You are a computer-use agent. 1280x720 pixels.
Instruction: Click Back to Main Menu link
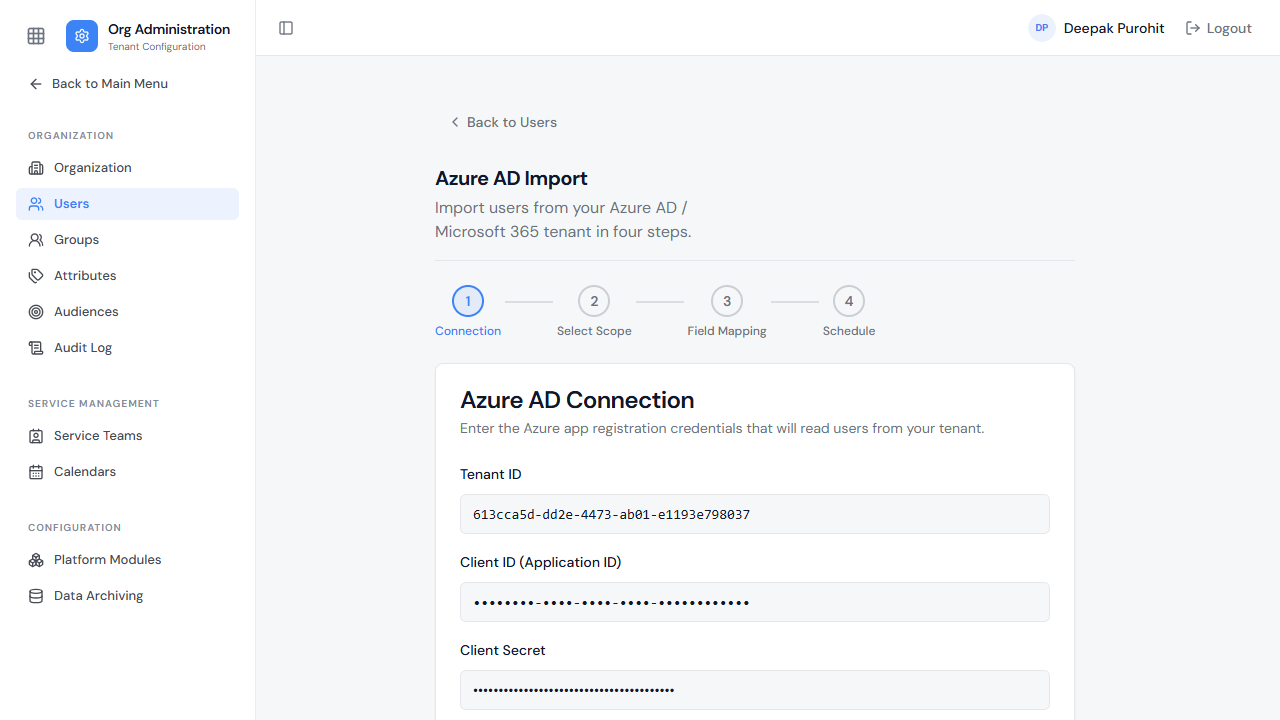point(98,84)
